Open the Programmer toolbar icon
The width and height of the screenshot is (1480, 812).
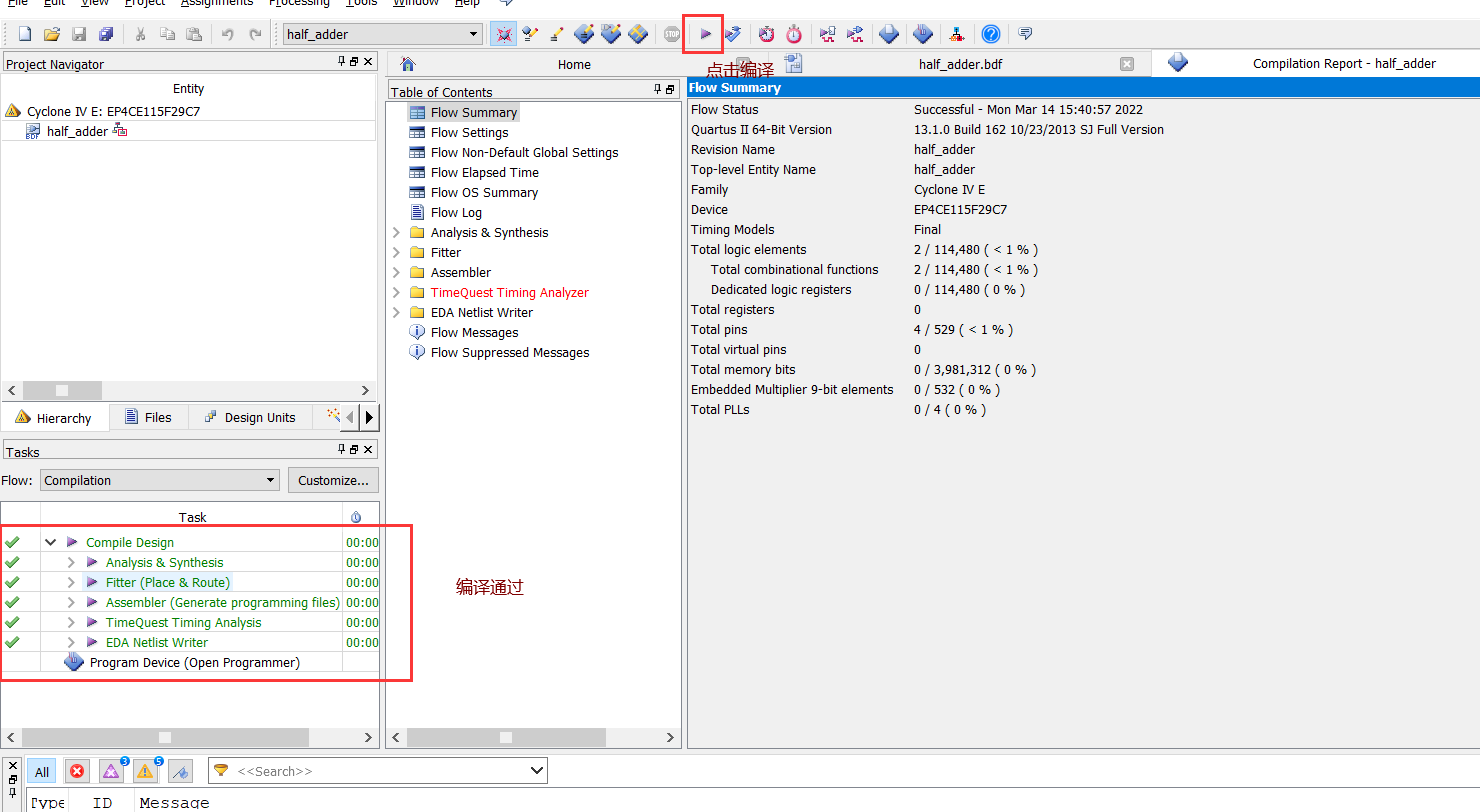[923, 34]
